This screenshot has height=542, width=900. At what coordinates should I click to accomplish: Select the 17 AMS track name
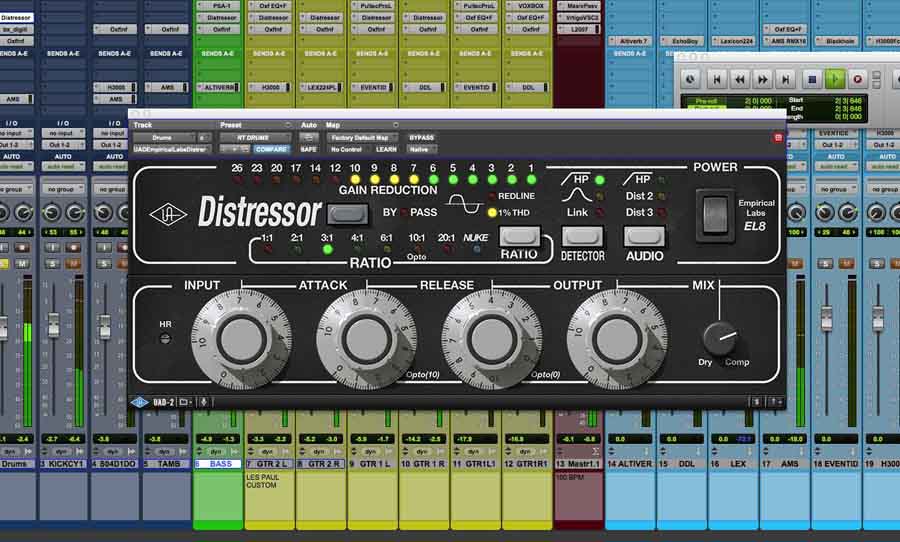[784, 464]
